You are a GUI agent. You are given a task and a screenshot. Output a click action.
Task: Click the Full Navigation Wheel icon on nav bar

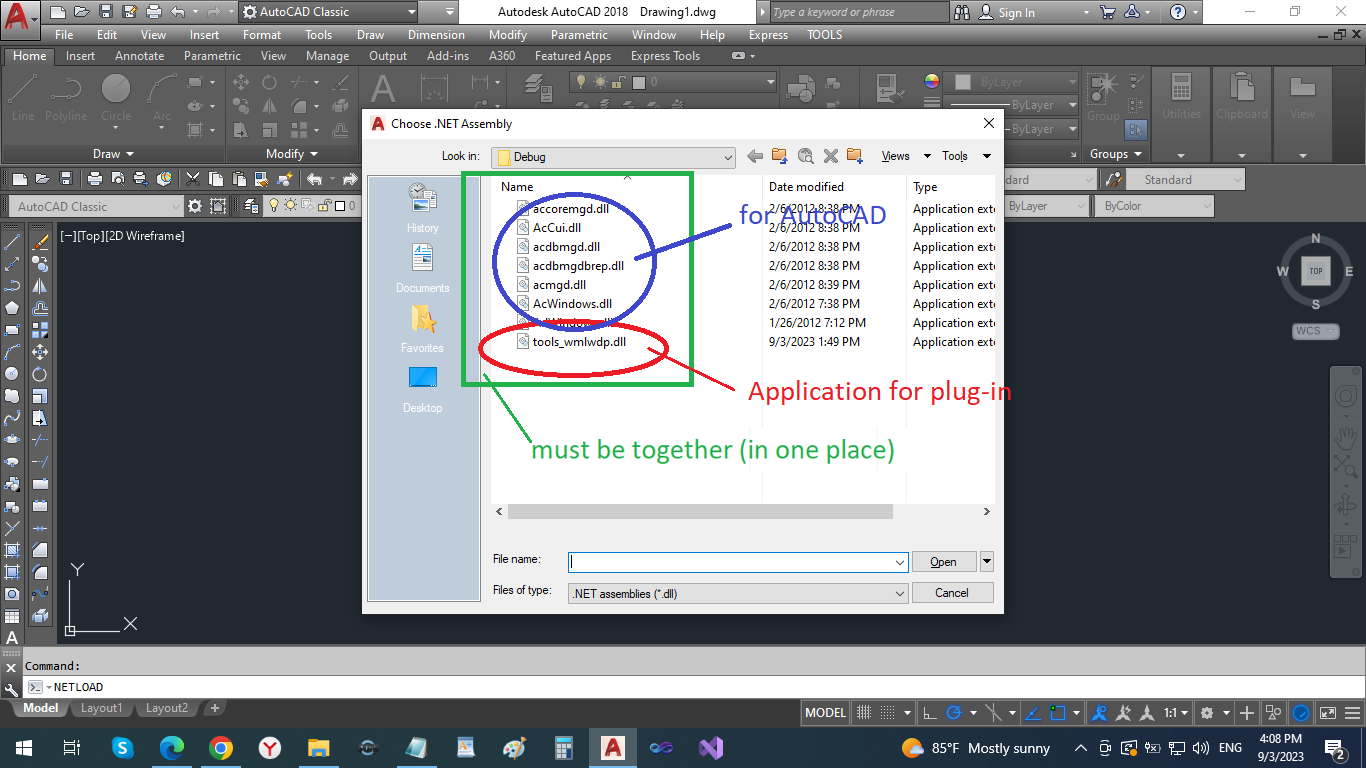click(1345, 397)
